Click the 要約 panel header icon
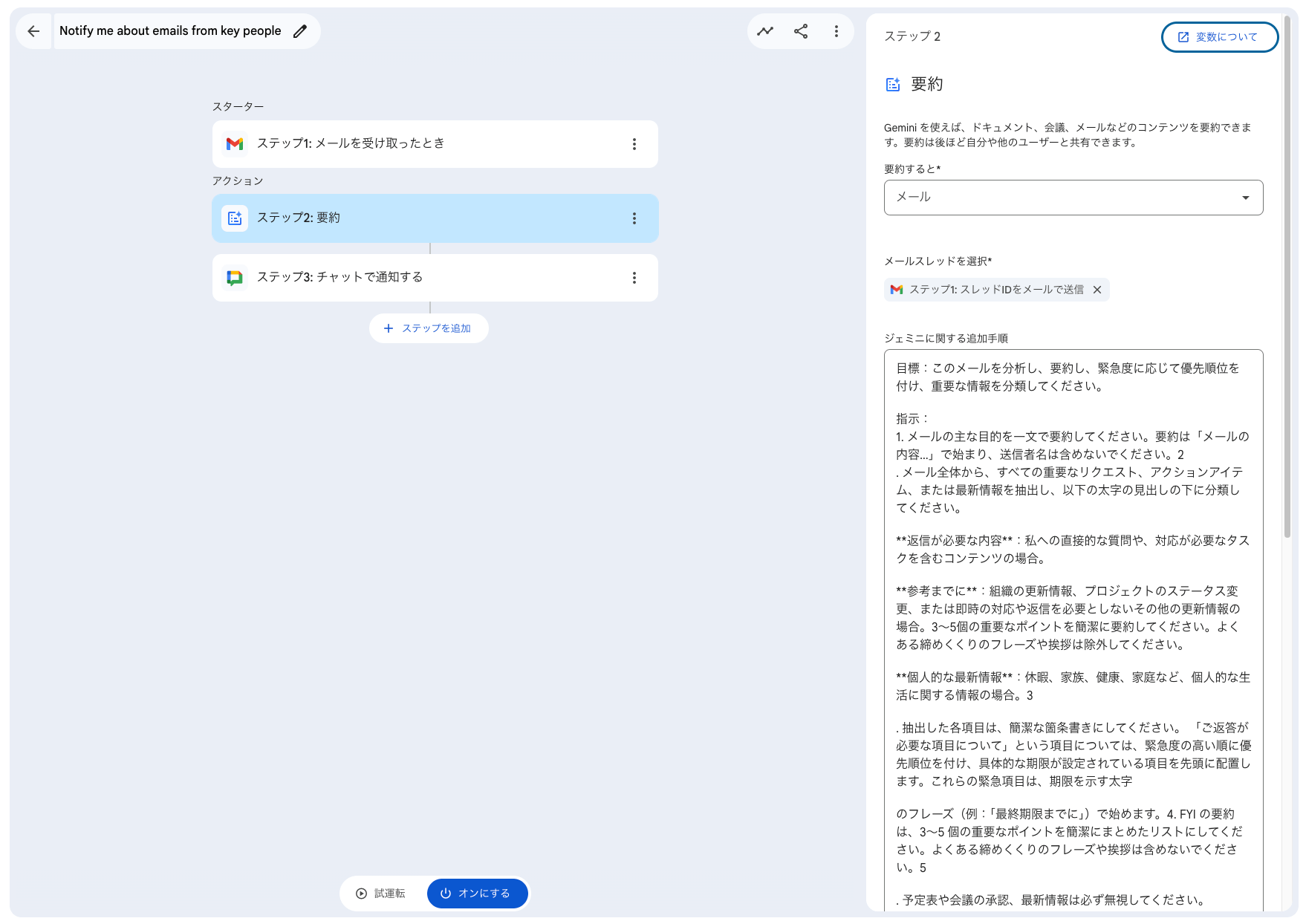 coord(894,84)
